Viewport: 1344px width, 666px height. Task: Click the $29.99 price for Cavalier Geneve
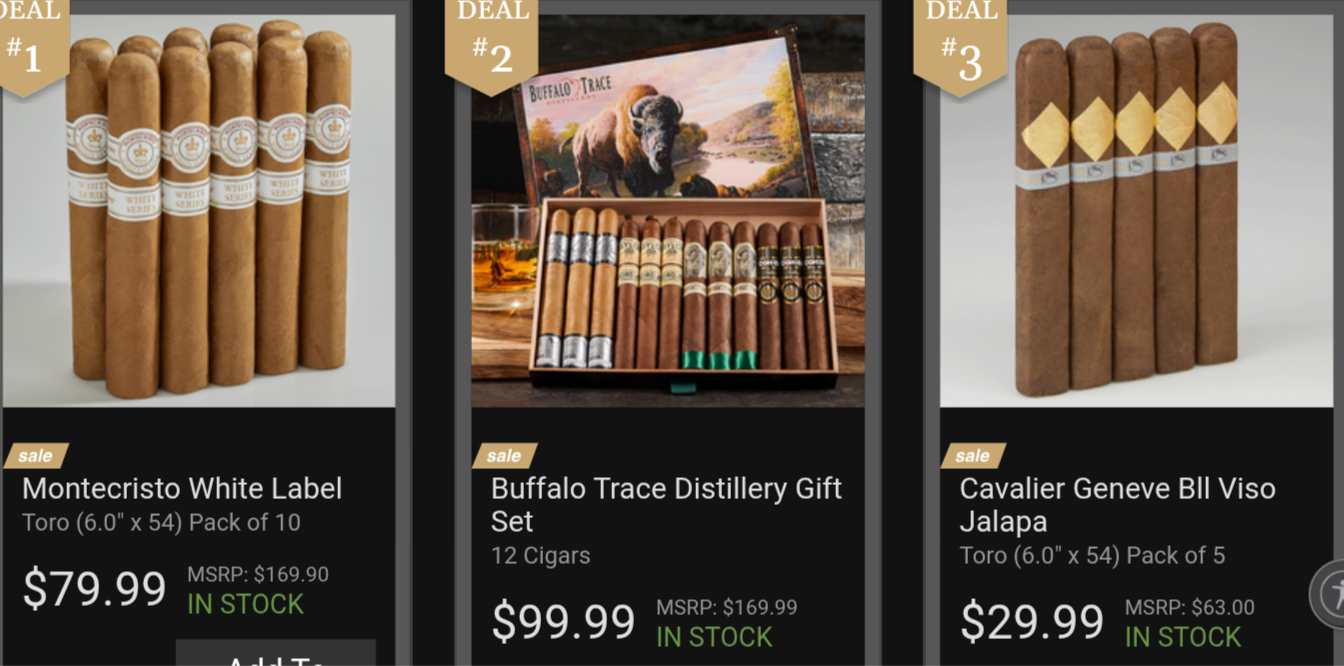1031,622
